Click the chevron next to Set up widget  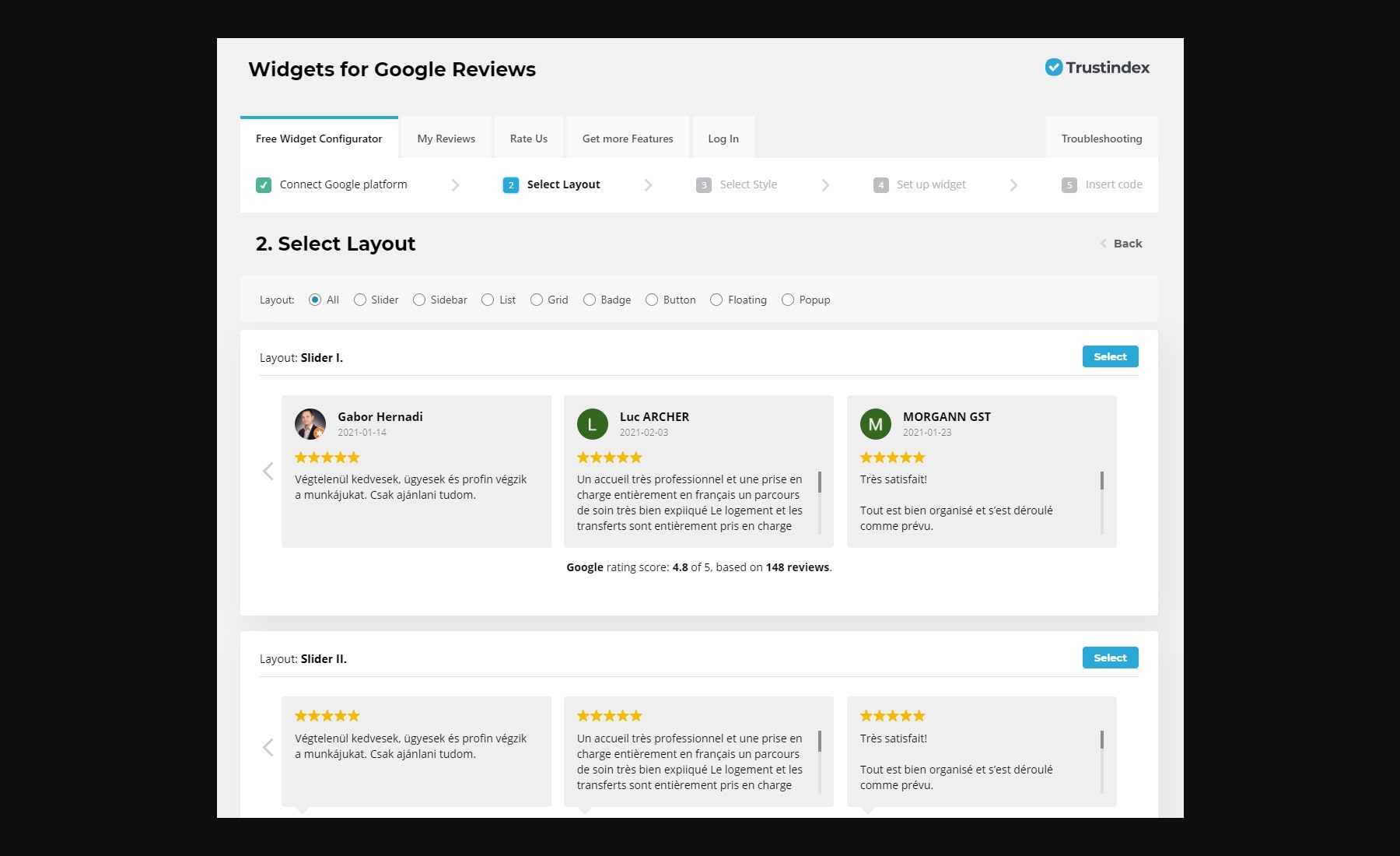pyautogui.click(x=1013, y=184)
